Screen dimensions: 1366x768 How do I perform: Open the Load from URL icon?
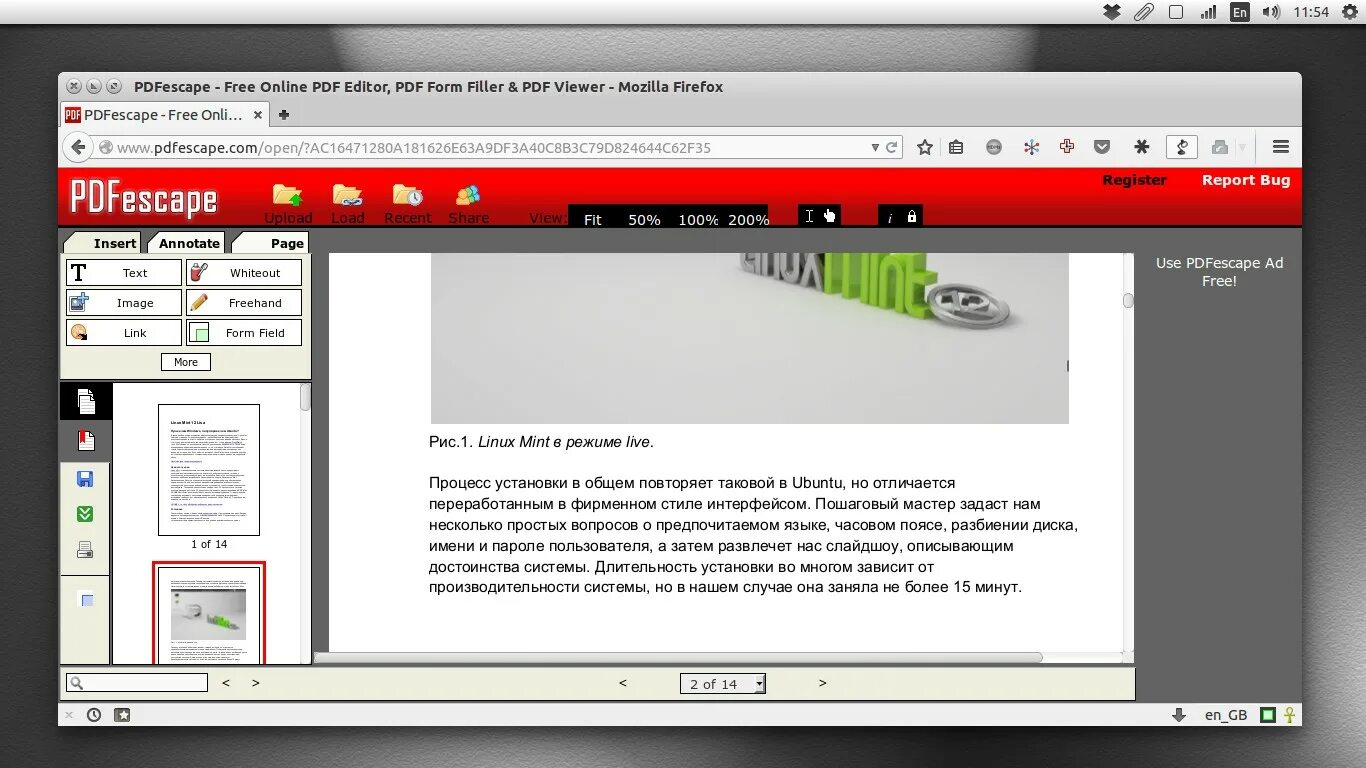pos(347,195)
